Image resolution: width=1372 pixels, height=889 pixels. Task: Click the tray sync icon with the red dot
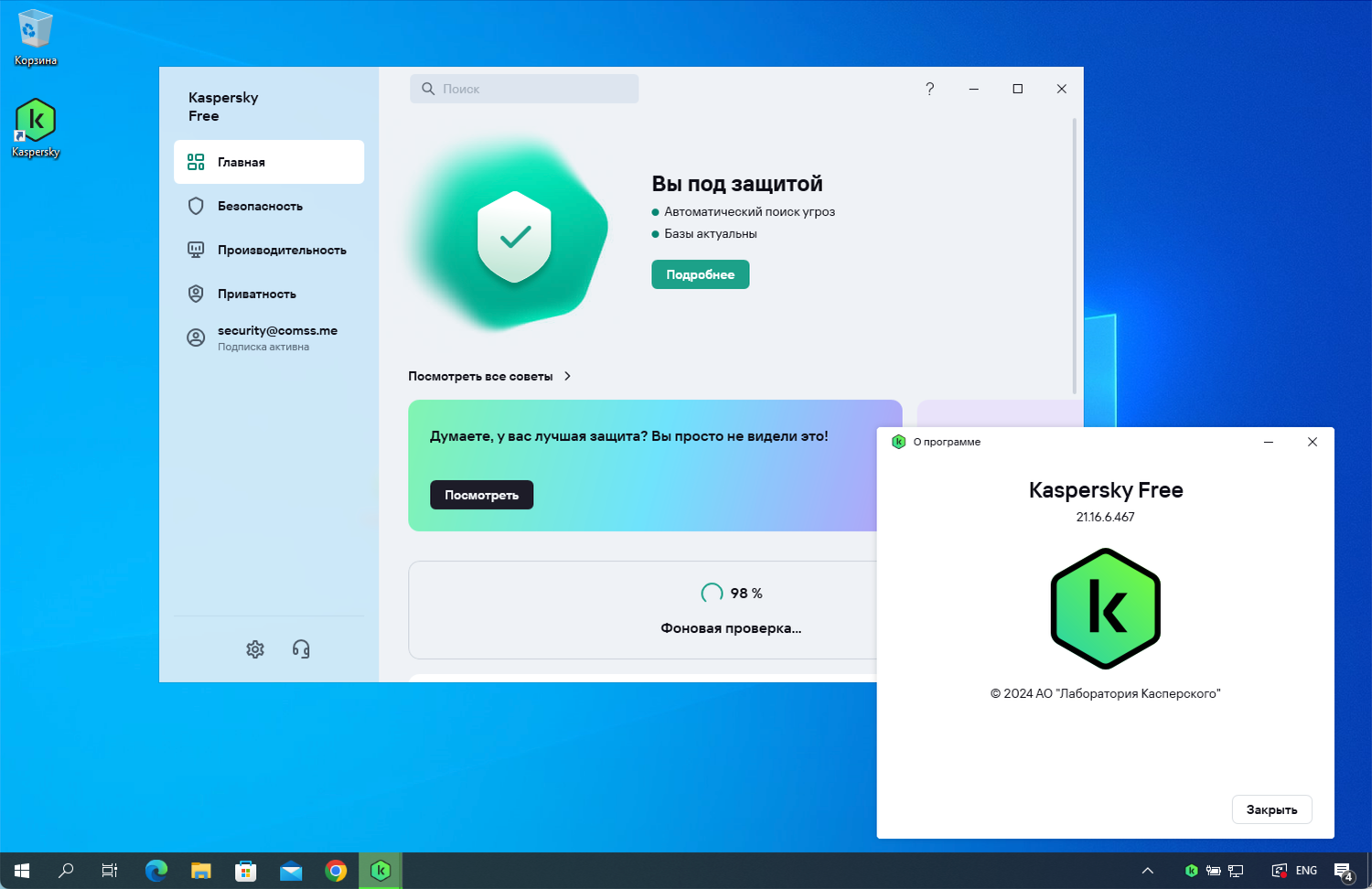tap(1280, 871)
